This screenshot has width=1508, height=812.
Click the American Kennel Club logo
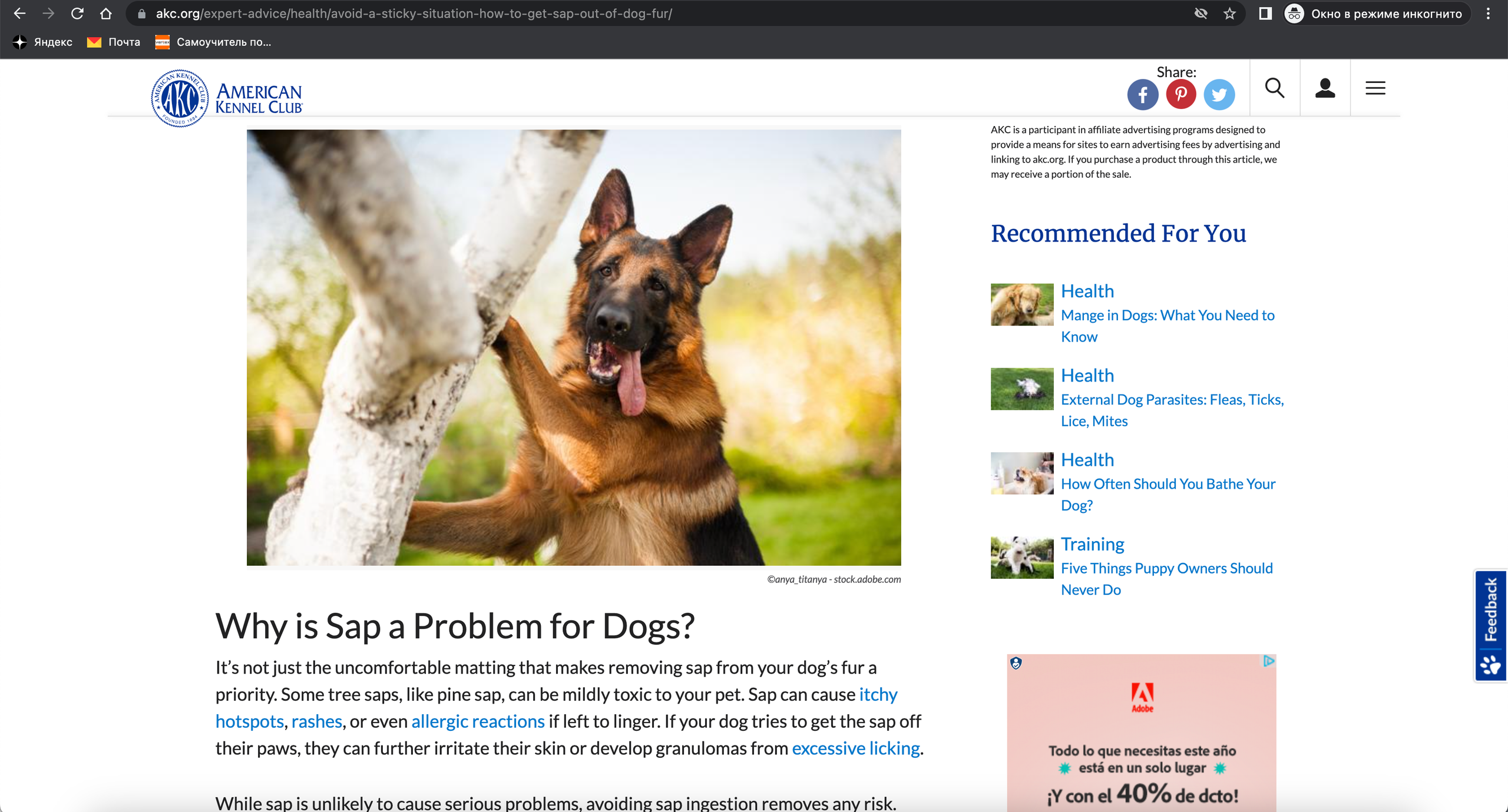227,98
